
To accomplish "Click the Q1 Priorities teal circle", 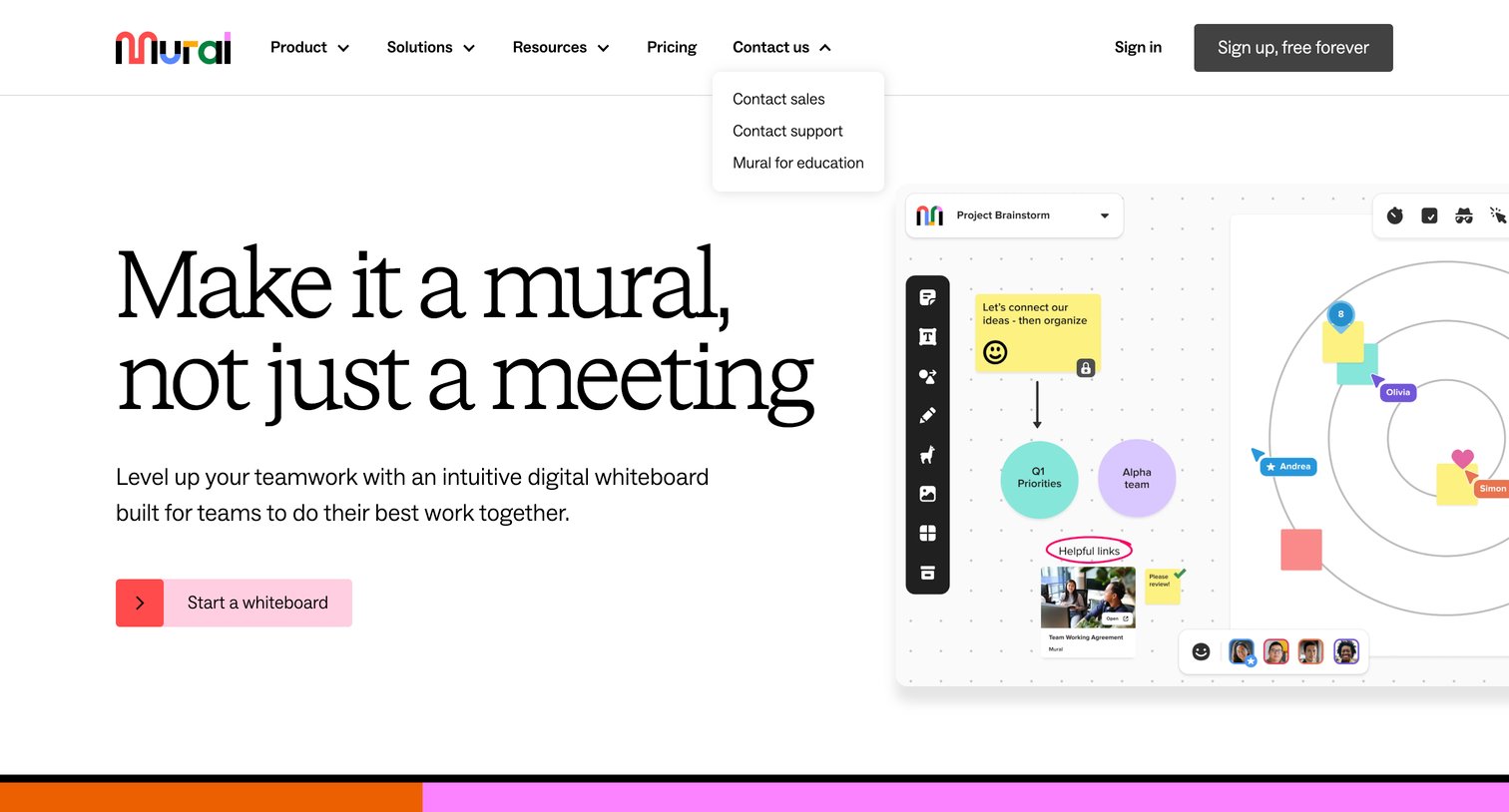I will pyautogui.click(x=1039, y=479).
